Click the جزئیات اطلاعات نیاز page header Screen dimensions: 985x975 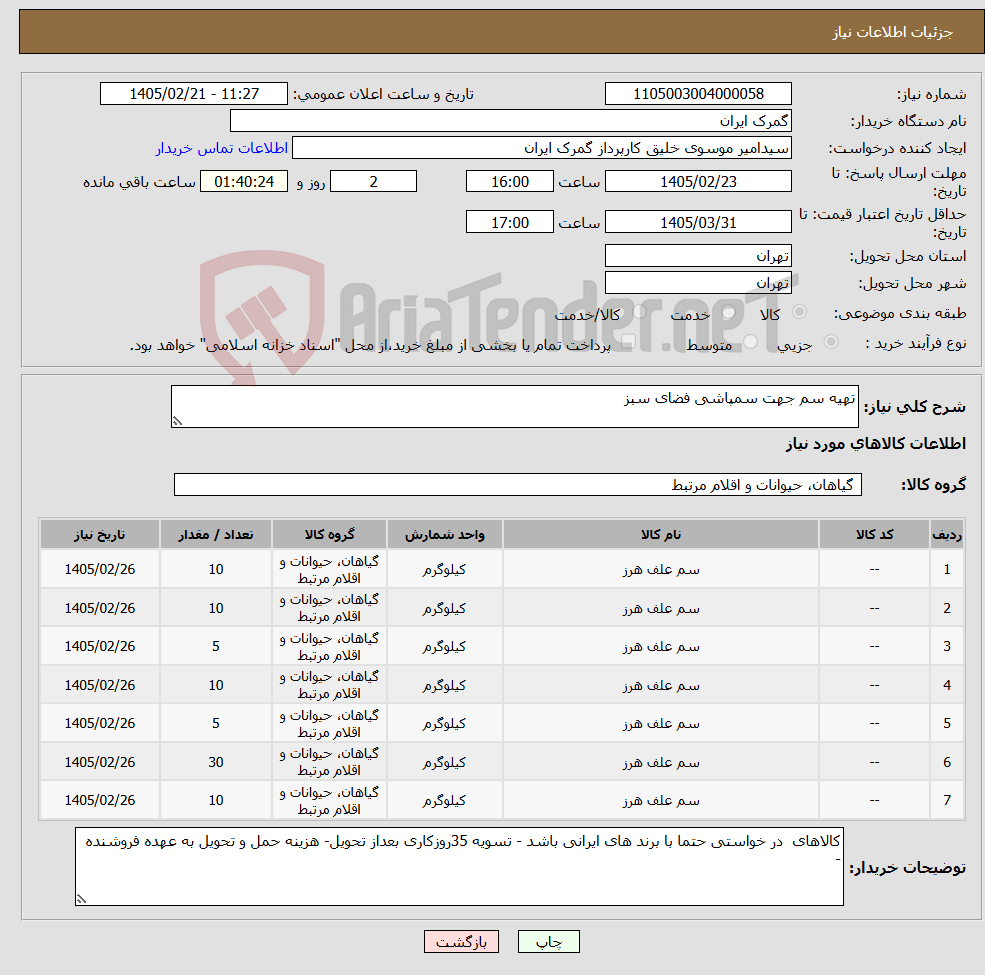893,32
